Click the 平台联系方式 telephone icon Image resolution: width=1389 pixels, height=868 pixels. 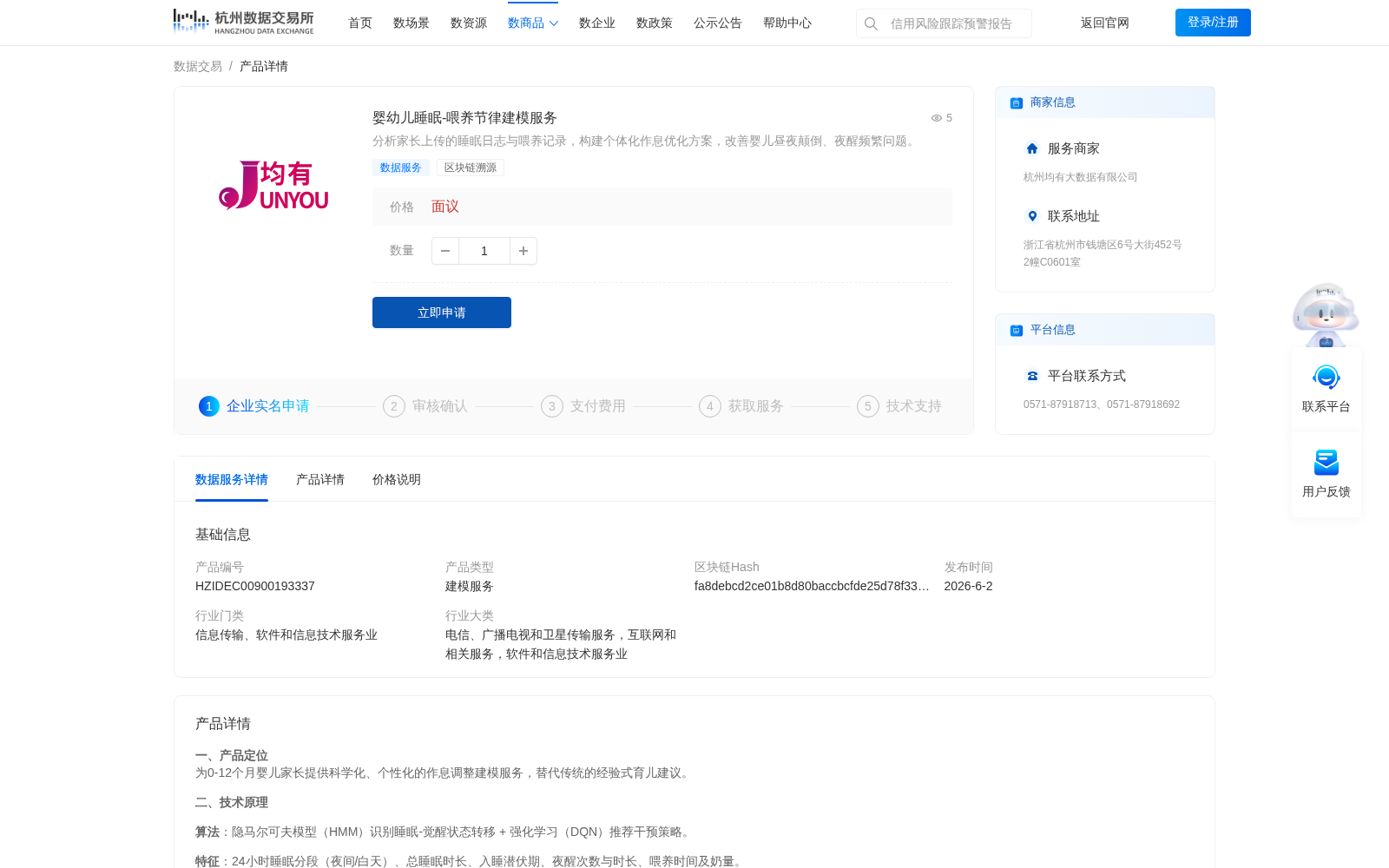[1032, 376]
